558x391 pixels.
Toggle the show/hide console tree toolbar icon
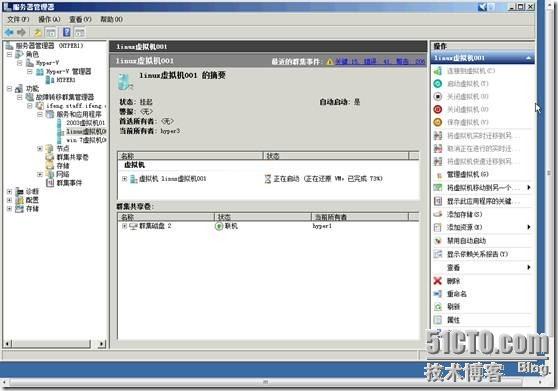51,33
